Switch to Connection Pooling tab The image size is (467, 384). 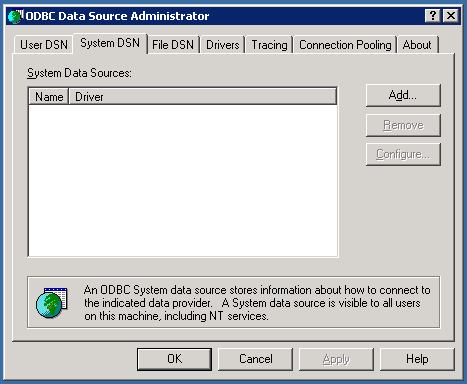click(x=345, y=45)
